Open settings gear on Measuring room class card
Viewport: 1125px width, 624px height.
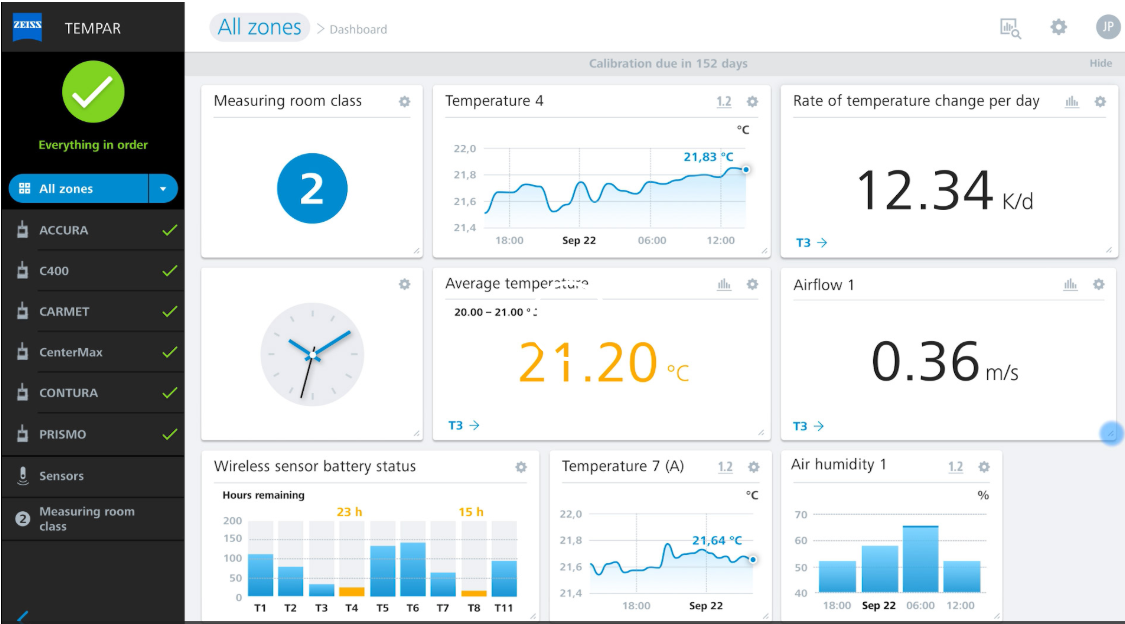click(x=405, y=102)
